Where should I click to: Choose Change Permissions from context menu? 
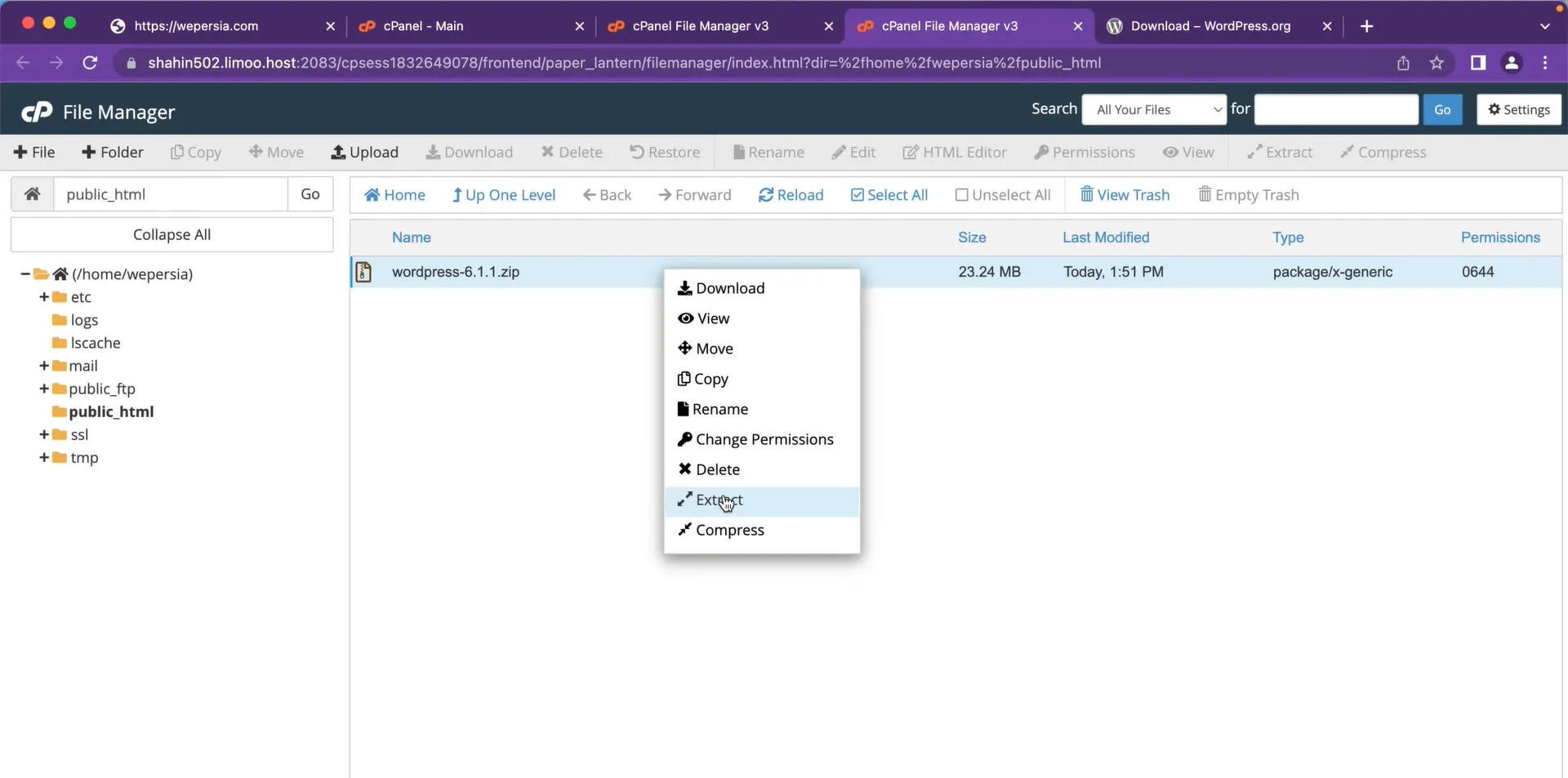[x=761, y=439]
